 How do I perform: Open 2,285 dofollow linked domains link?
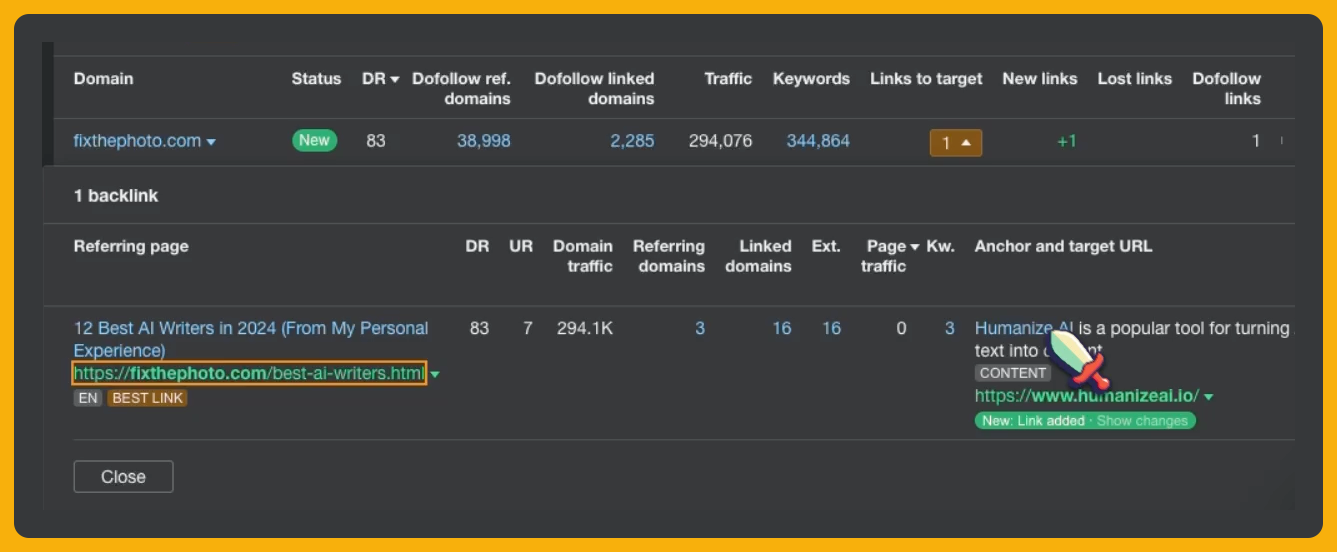click(x=633, y=141)
